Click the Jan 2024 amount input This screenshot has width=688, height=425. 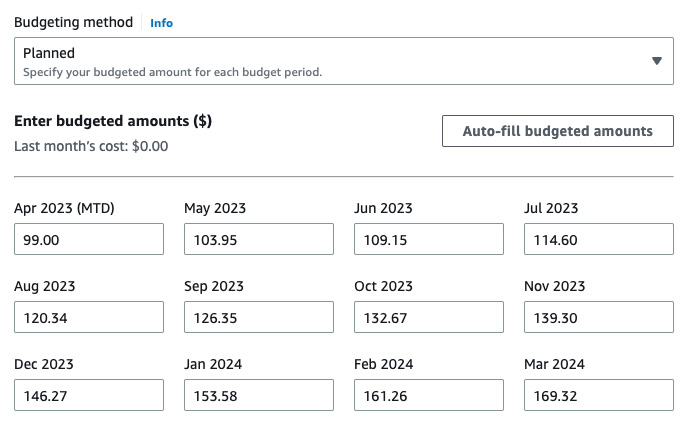[x=259, y=395]
